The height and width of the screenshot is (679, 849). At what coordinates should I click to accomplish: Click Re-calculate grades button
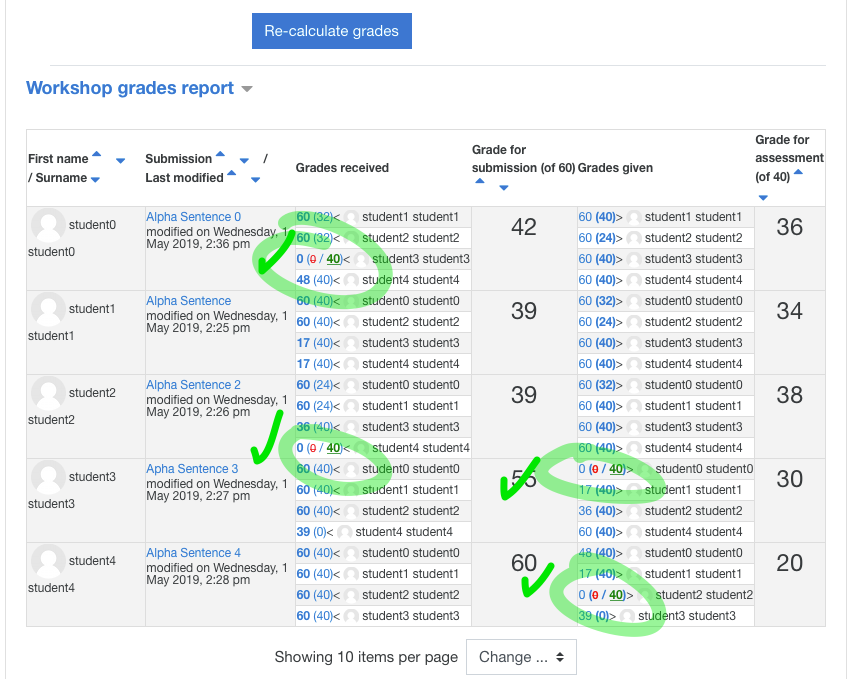coord(332,31)
